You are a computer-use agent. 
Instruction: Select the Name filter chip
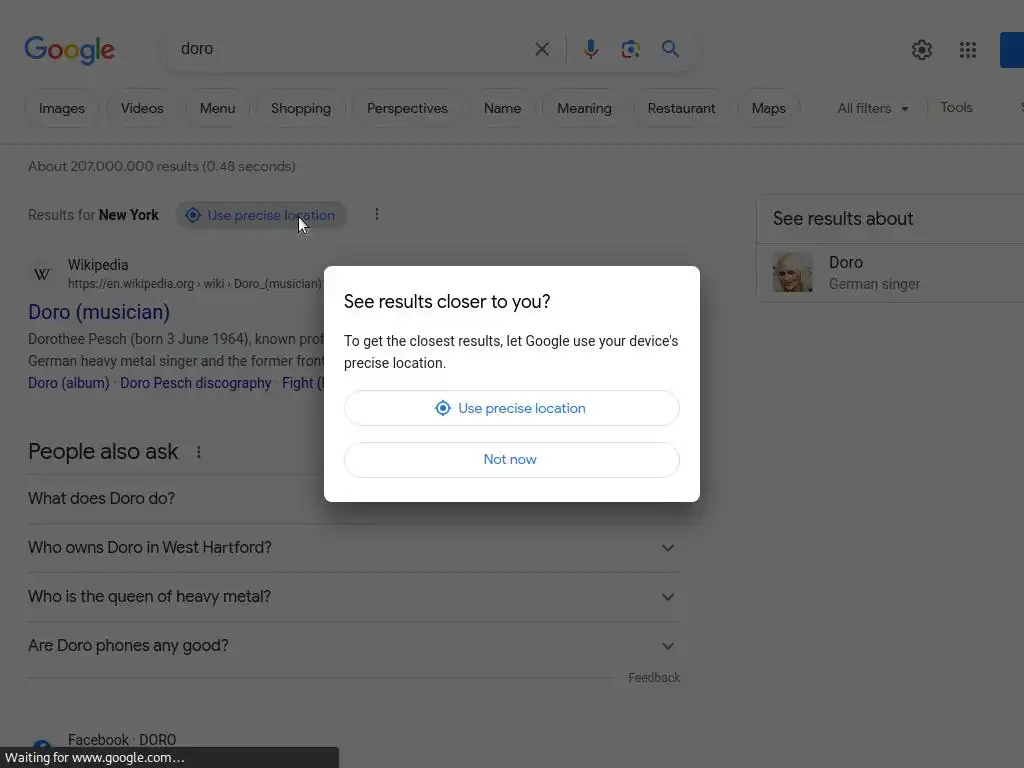502,108
